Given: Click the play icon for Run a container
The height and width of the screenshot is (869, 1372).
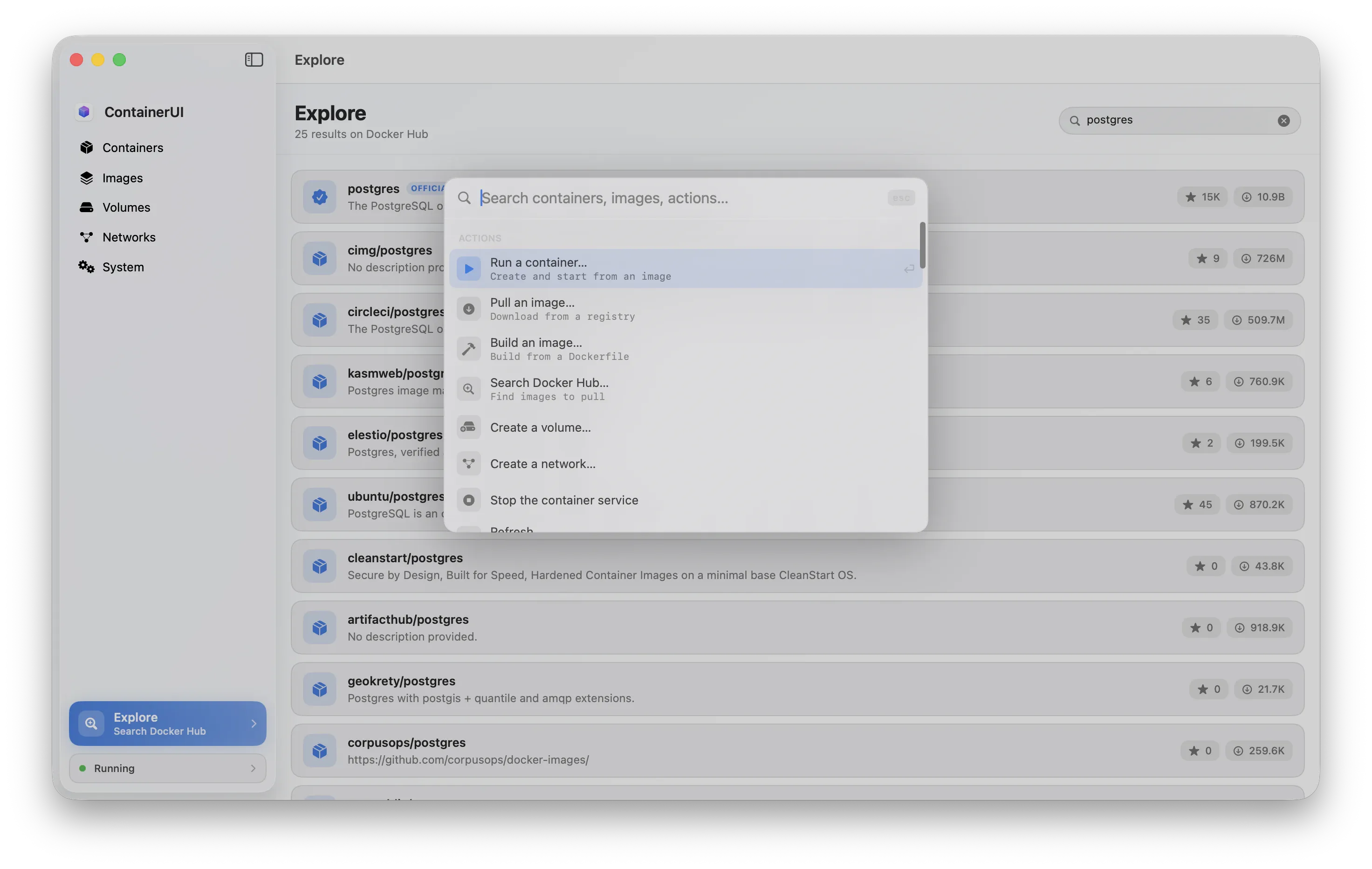Looking at the screenshot, I should [469, 269].
